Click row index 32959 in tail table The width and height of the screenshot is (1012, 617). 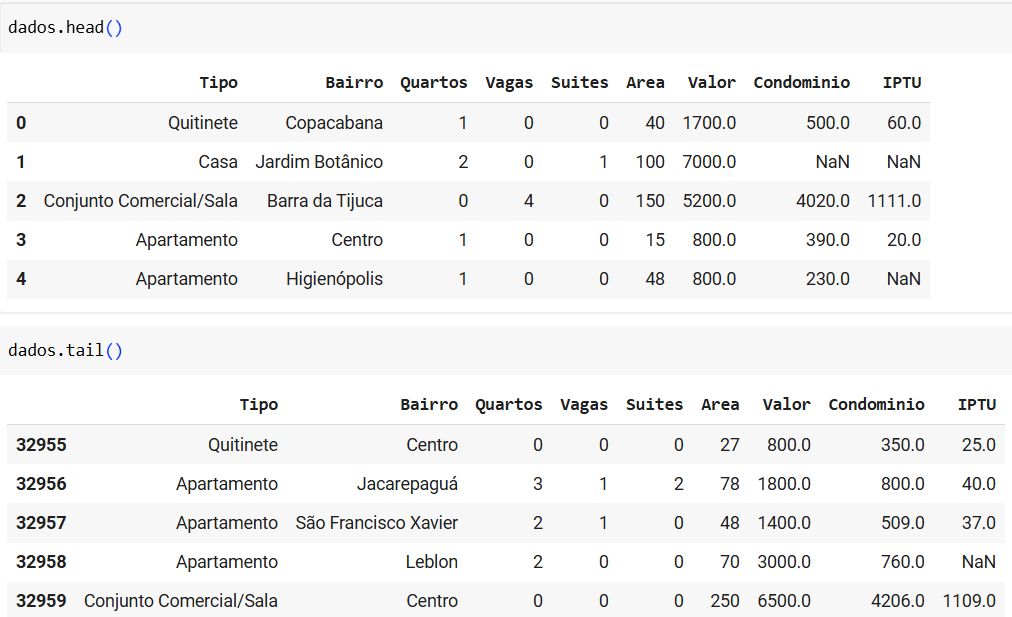click(41, 601)
